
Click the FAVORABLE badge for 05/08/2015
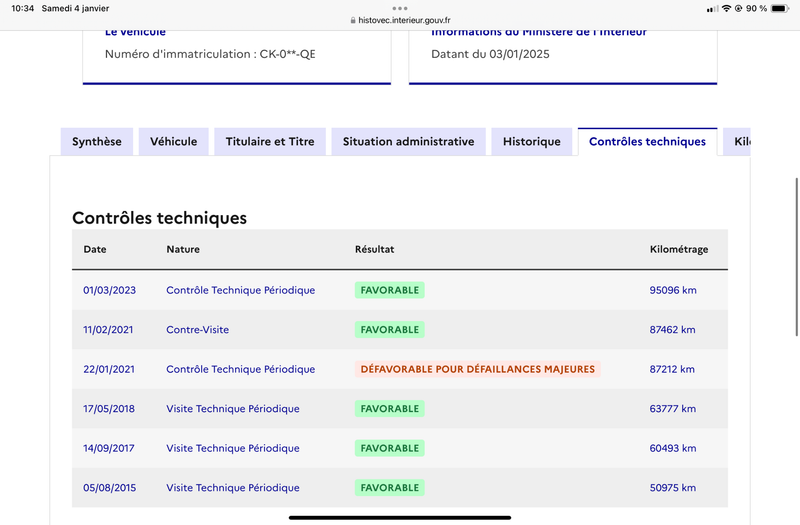[x=390, y=488]
